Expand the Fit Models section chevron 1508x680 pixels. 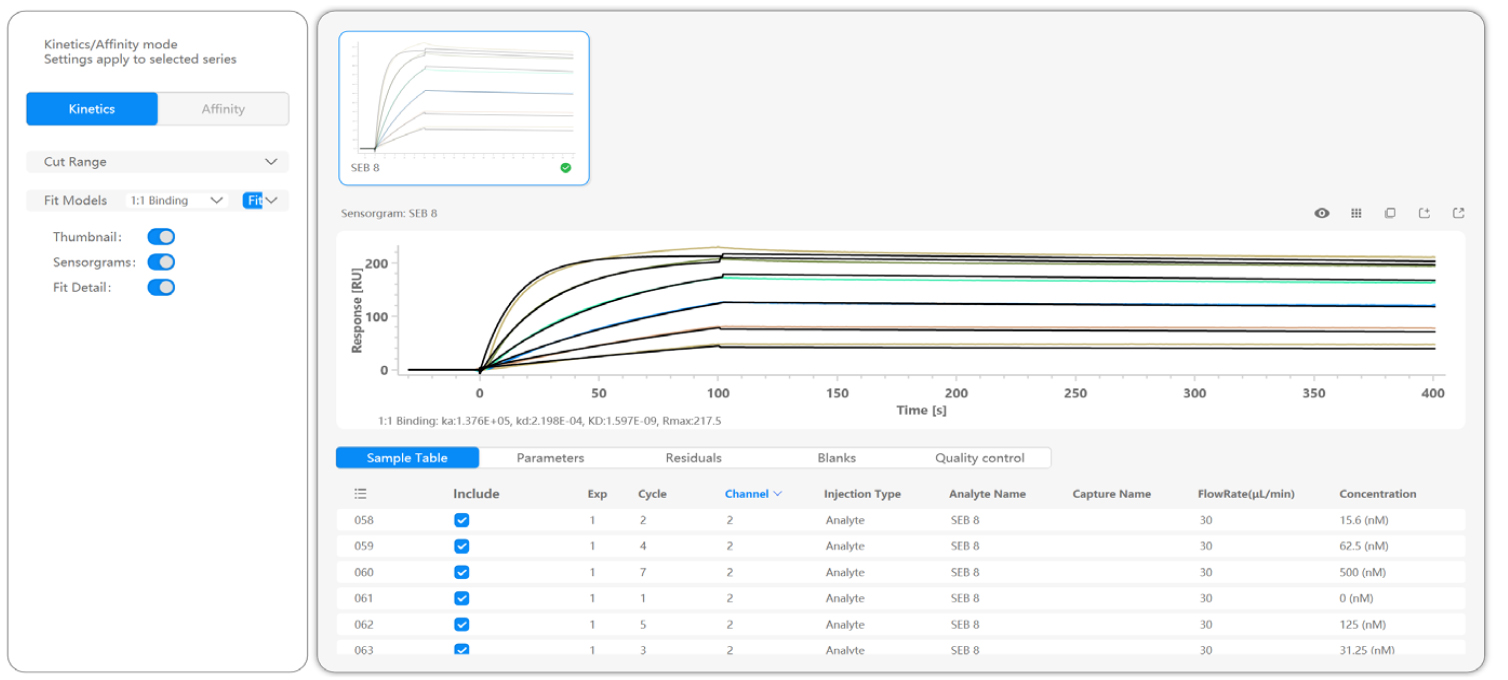pyautogui.click(x=270, y=200)
